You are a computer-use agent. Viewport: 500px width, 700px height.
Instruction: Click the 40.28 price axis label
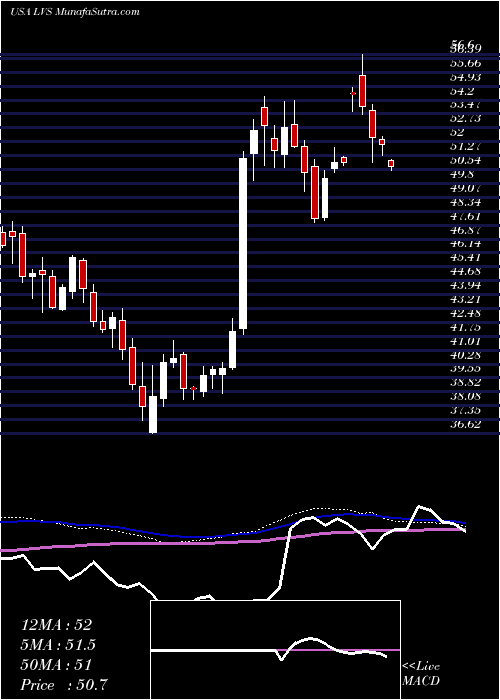click(466, 355)
